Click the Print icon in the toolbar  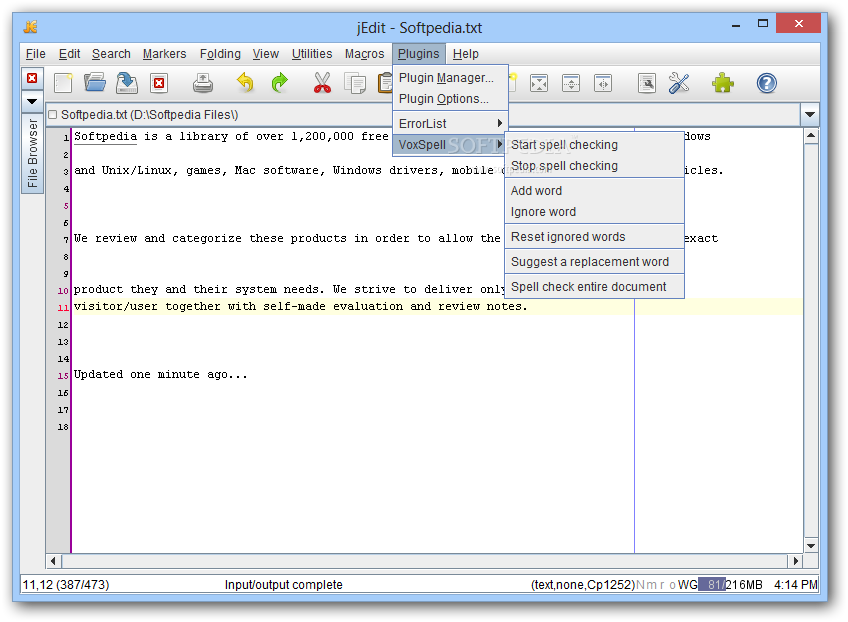pos(203,83)
